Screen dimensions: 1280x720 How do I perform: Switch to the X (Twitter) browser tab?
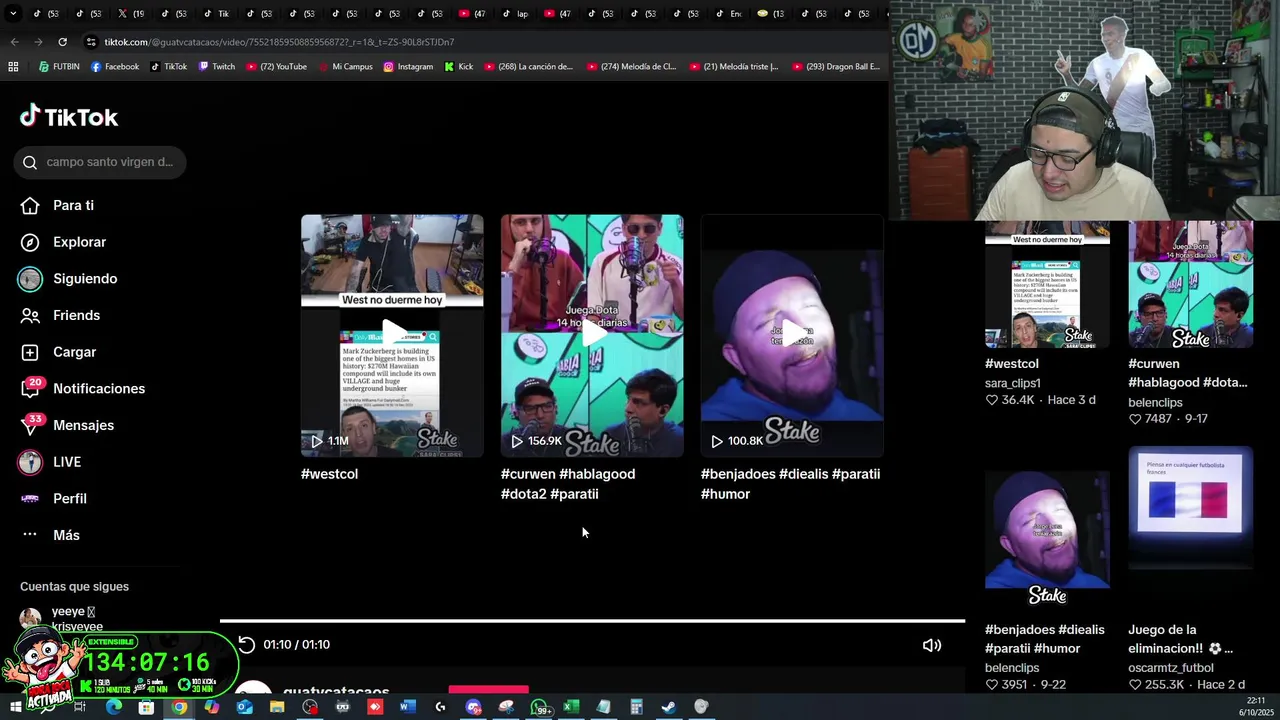[x=132, y=14]
